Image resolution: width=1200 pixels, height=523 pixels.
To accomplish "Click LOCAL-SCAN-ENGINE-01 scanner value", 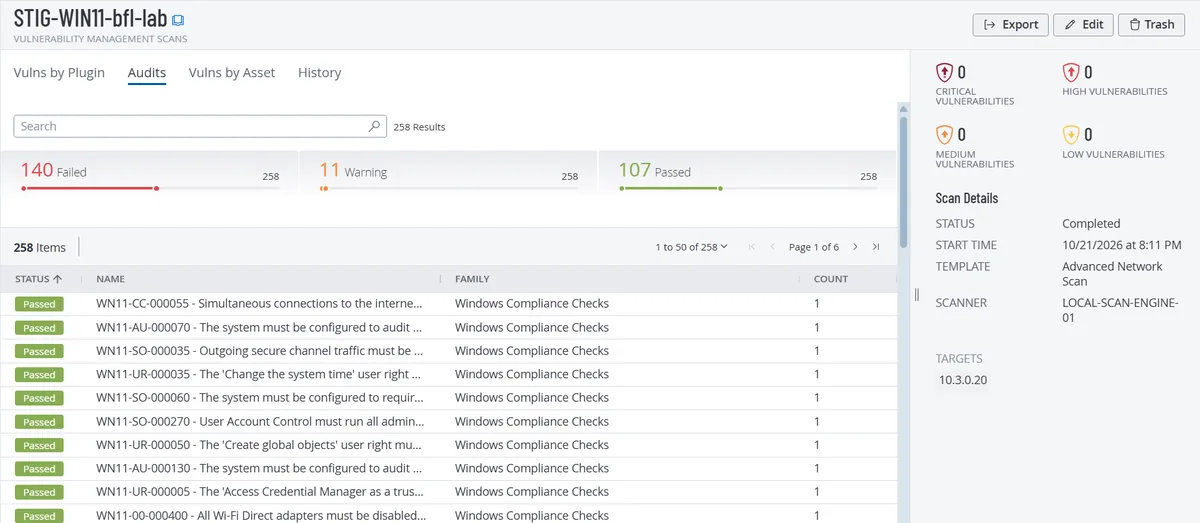I will point(1120,310).
